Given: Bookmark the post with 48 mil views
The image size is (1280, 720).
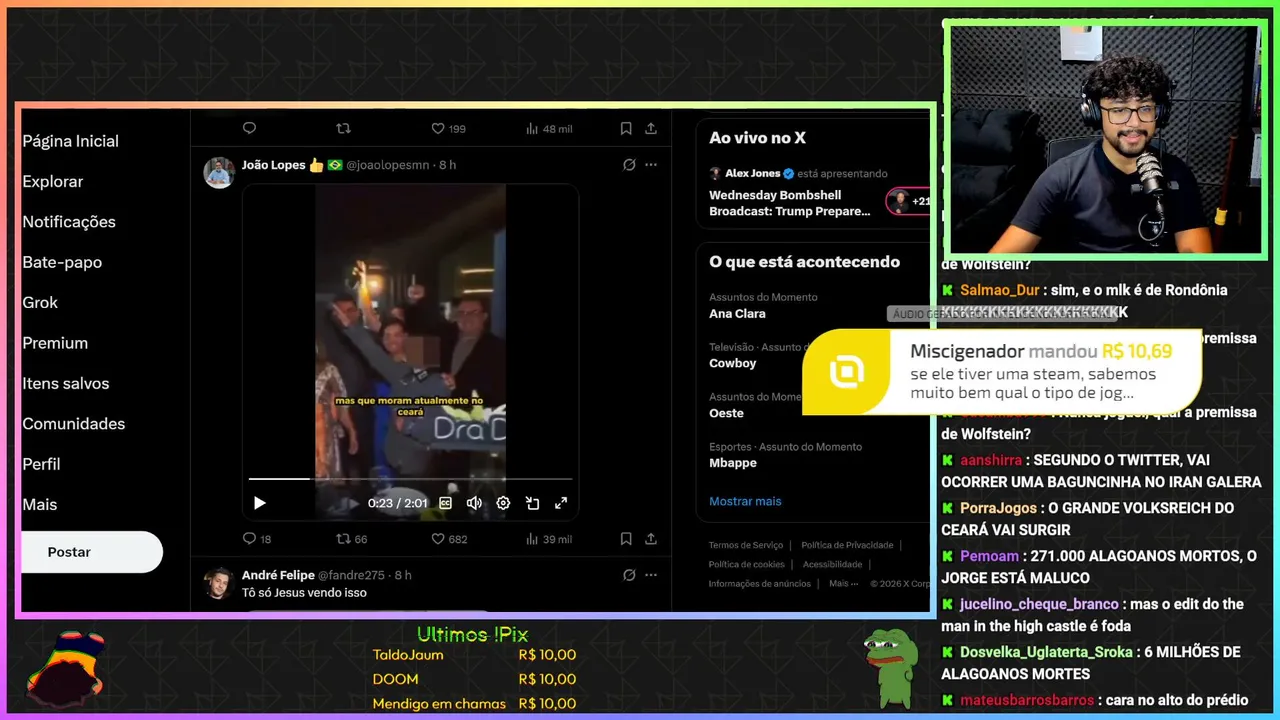Looking at the screenshot, I should [x=626, y=128].
